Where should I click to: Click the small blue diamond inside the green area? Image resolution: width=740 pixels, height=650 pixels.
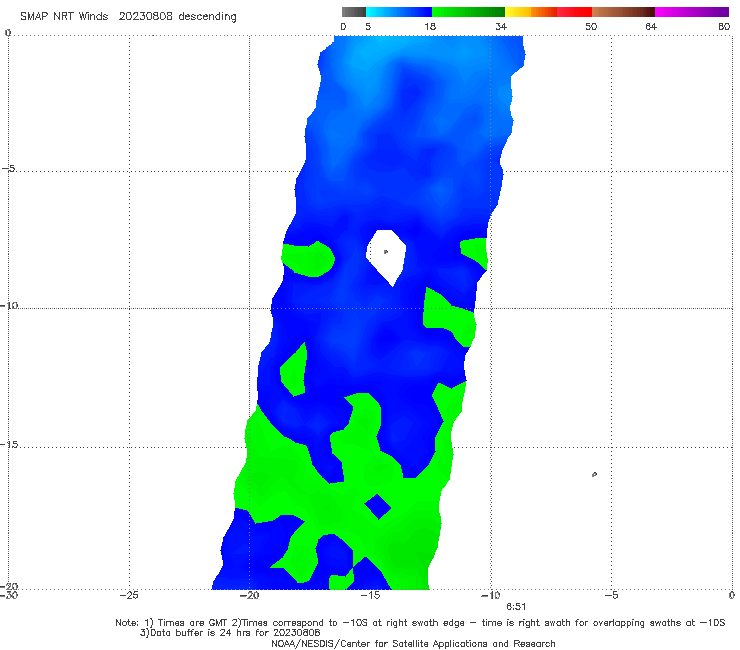[378, 507]
